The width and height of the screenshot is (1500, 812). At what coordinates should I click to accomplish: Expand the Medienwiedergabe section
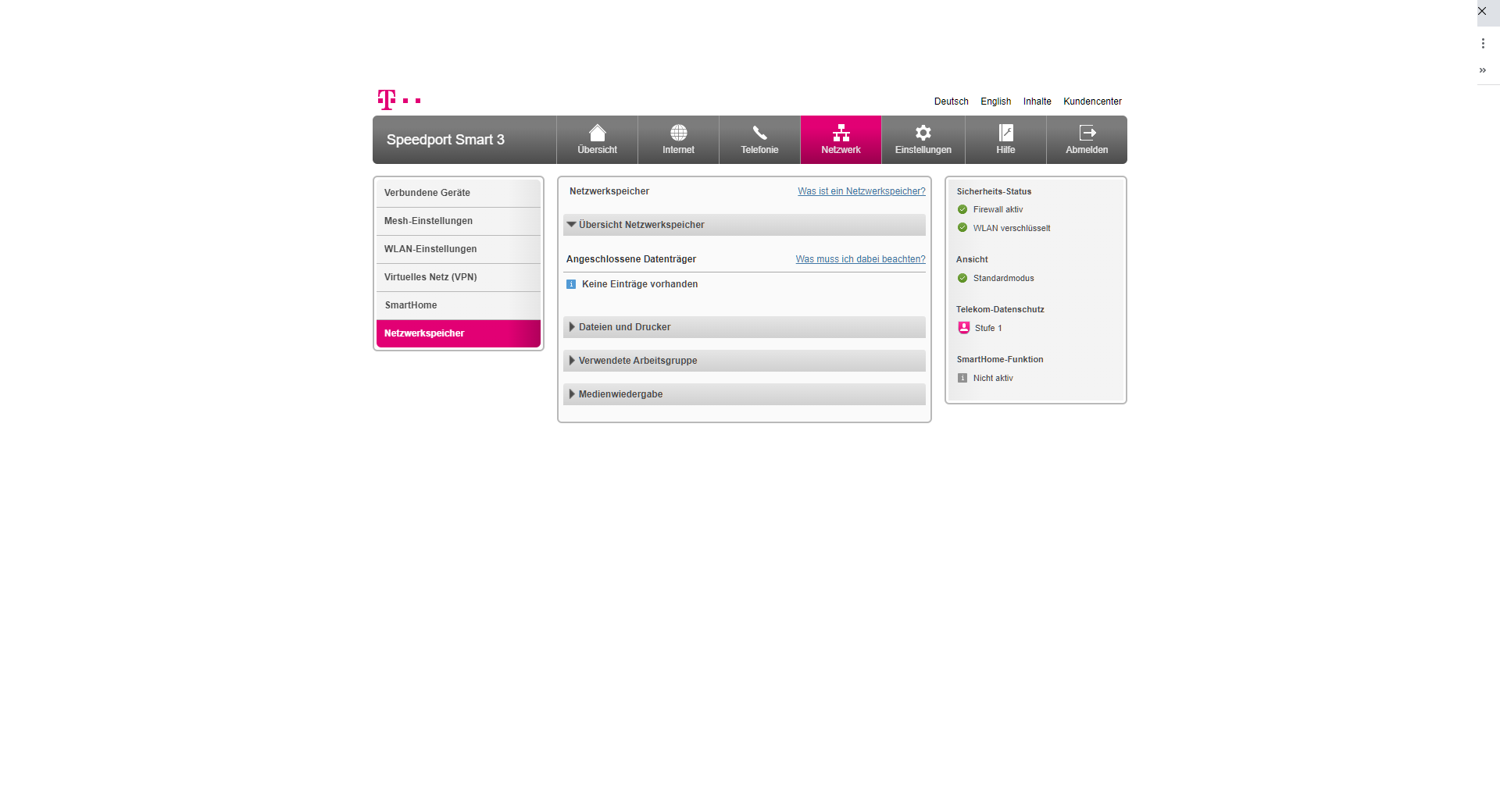click(745, 394)
